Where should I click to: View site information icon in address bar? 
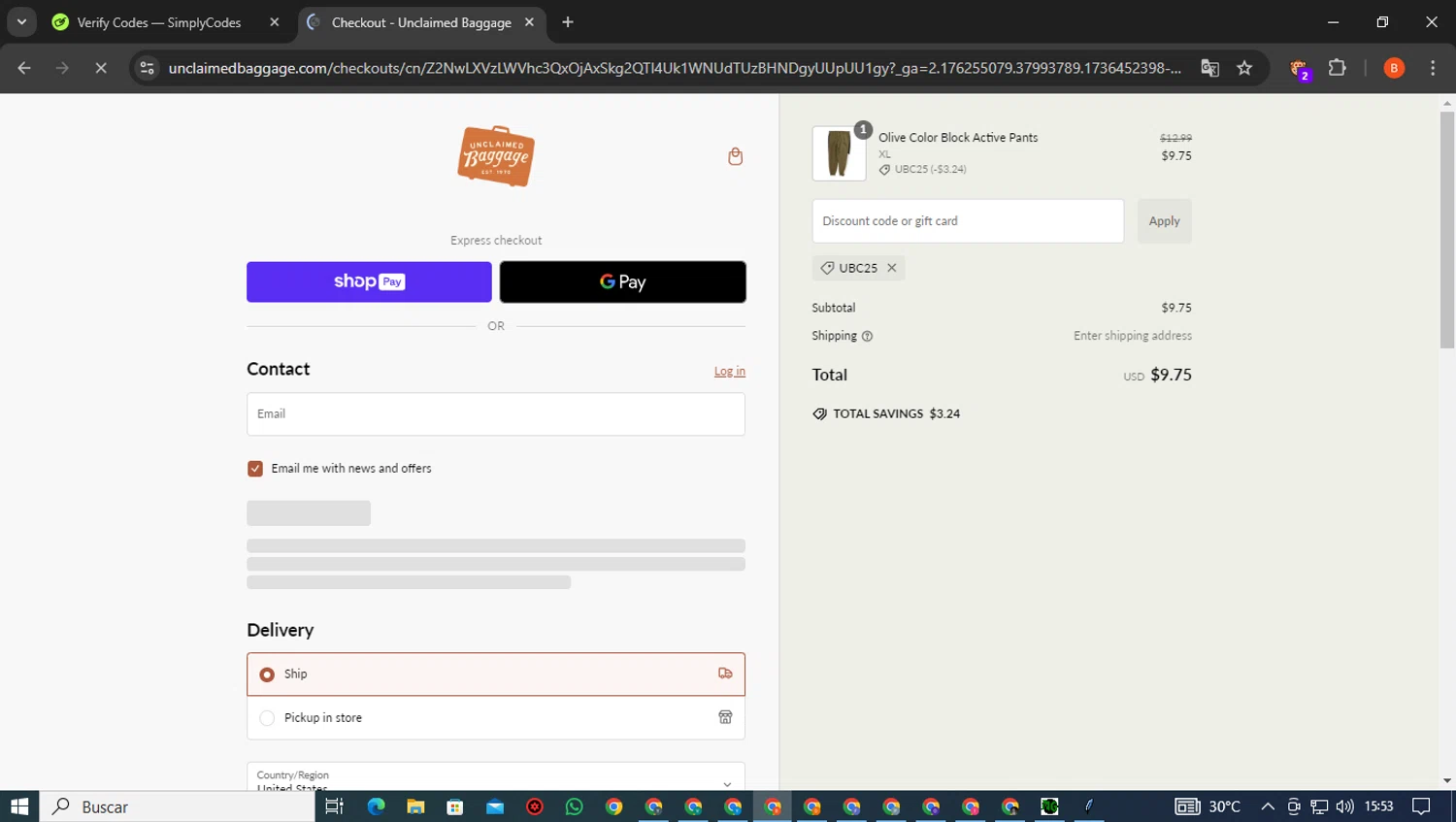(147, 68)
